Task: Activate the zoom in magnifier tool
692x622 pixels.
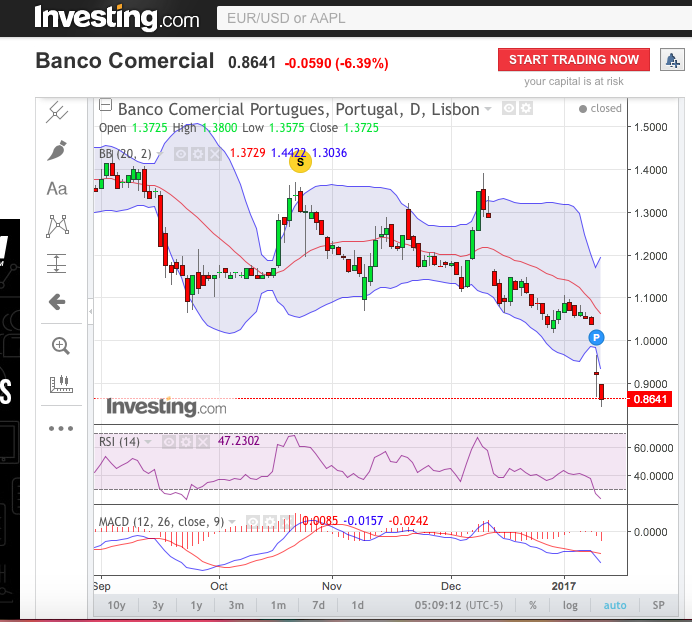Action: [x=60, y=346]
